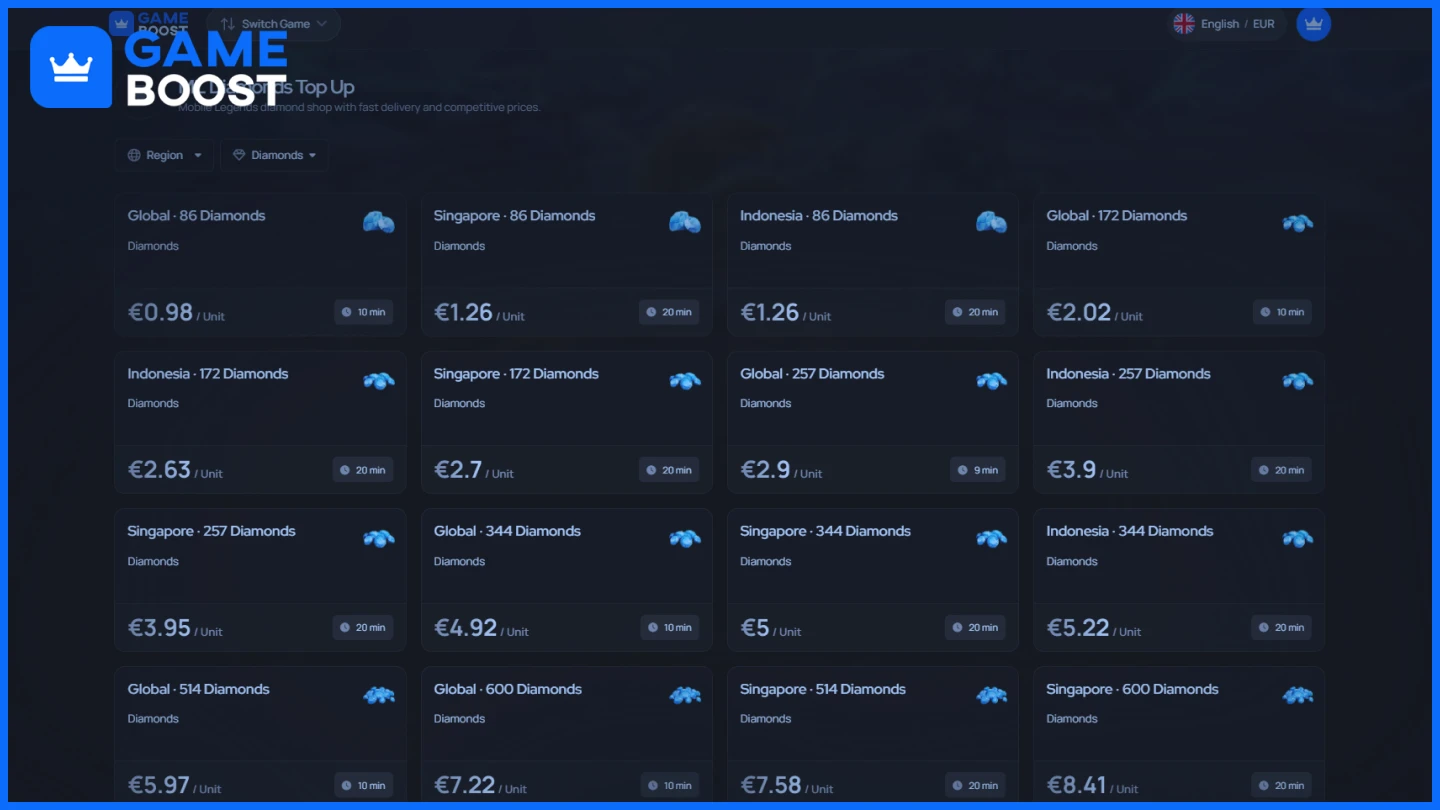Expand the Switch Game dropdown
The width and height of the screenshot is (1440, 810).
point(274,24)
